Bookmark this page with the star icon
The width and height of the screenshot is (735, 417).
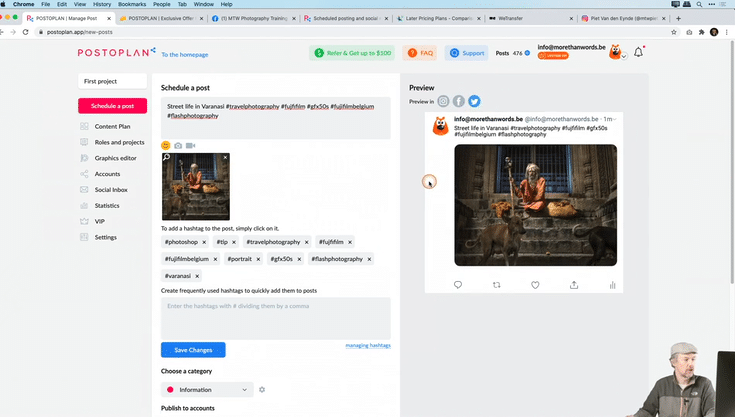click(674, 32)
